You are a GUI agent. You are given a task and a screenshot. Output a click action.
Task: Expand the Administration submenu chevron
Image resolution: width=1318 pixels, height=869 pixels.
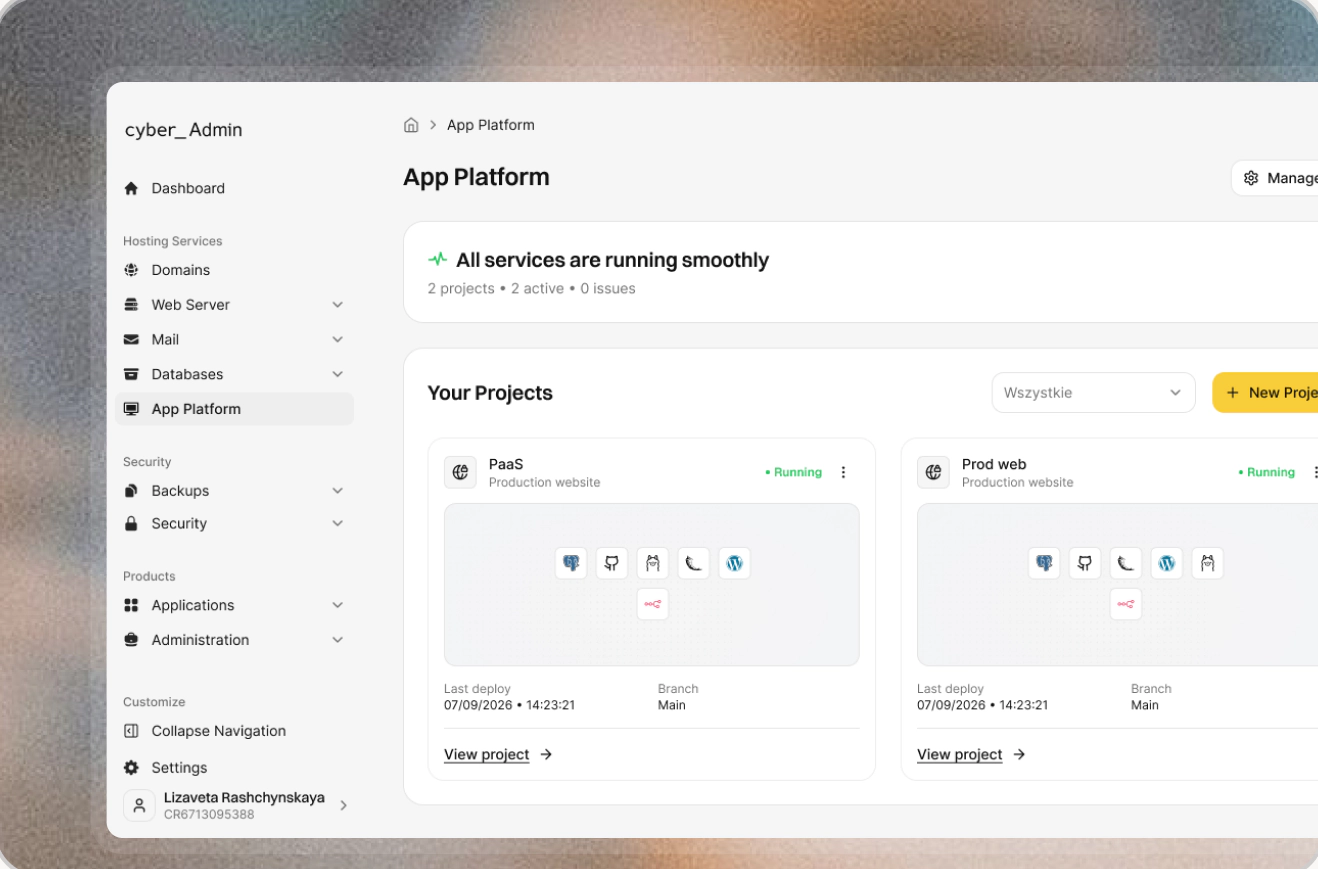tap(338, 640)
